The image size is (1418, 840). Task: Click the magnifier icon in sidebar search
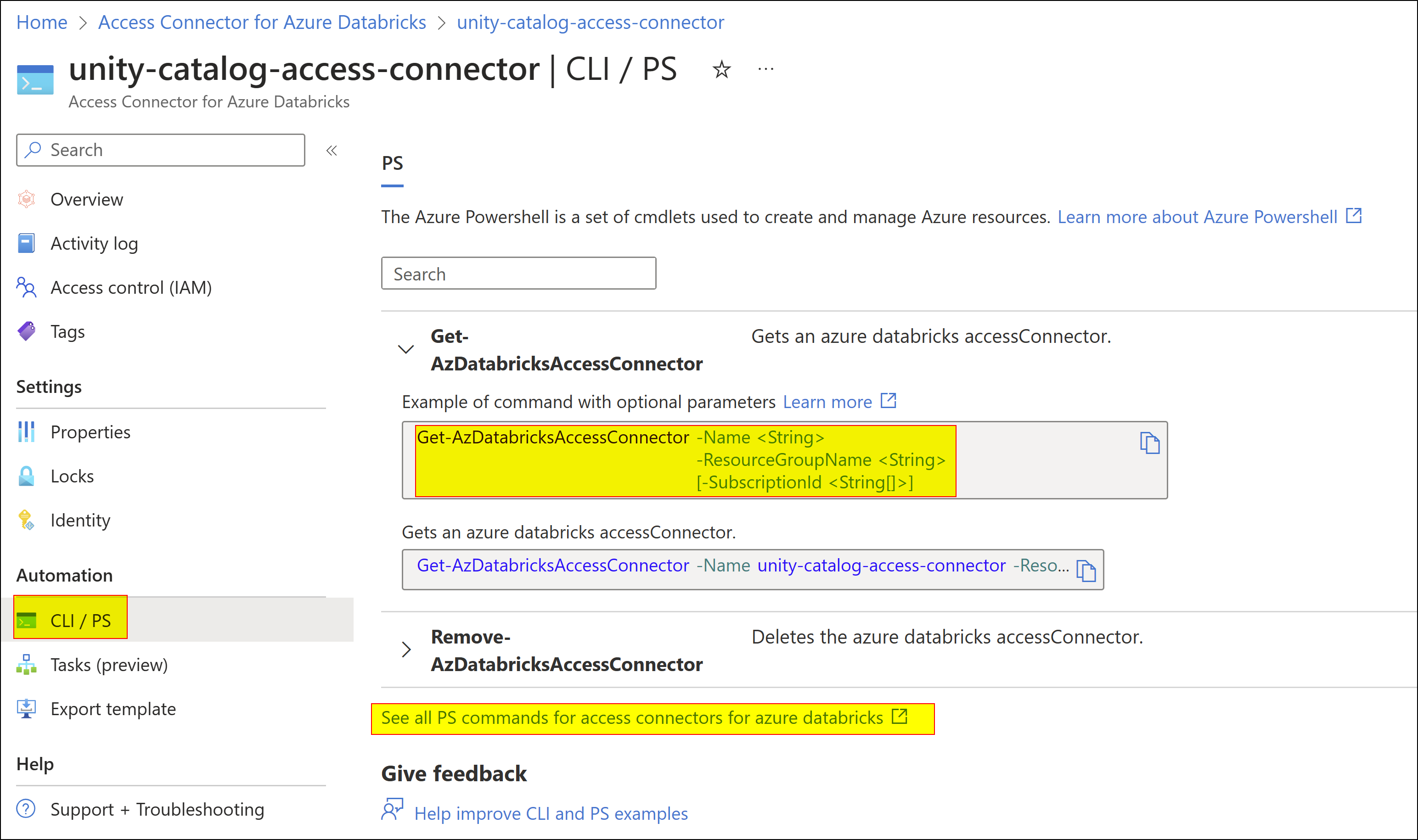[34, 150]
